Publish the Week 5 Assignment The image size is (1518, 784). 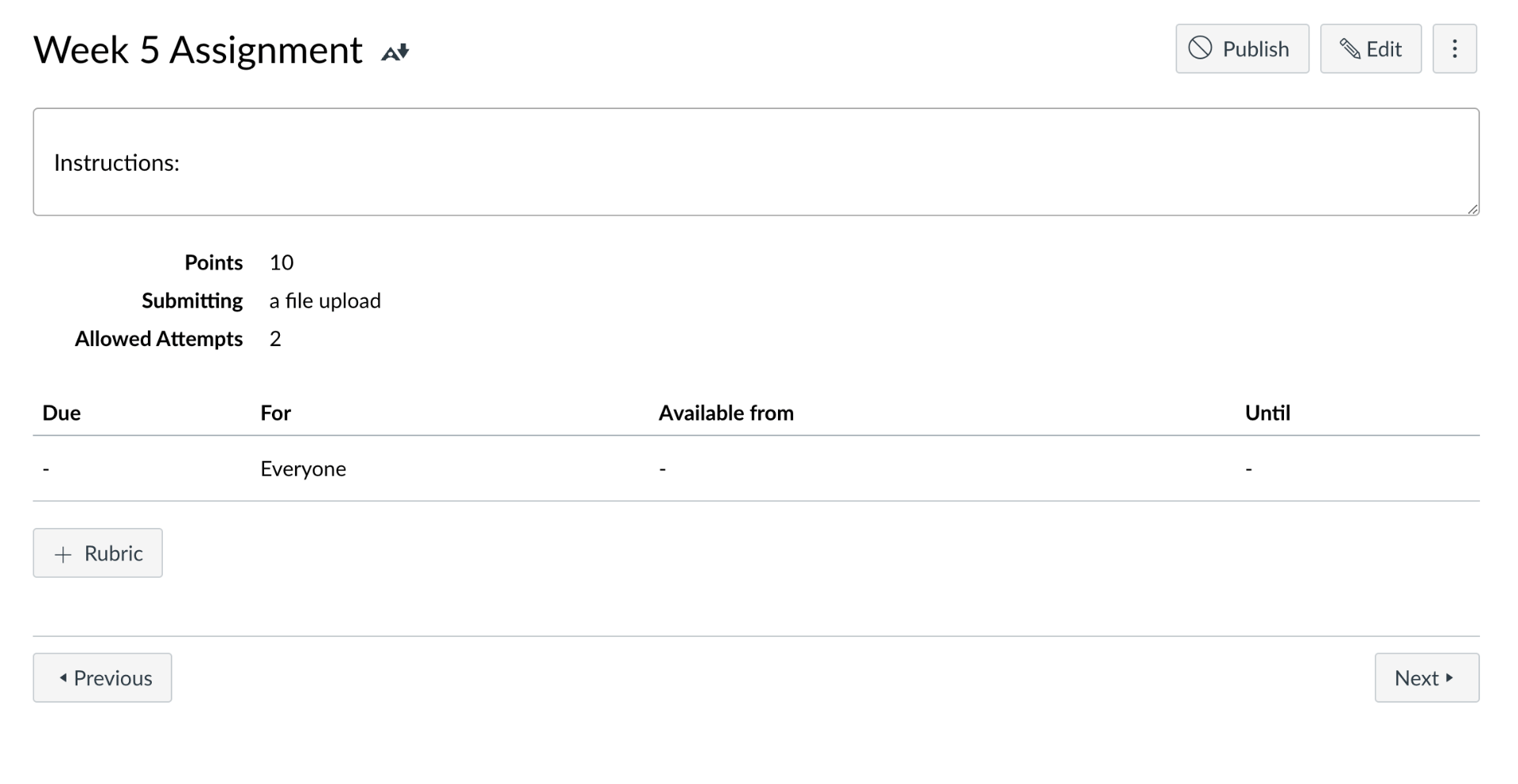(1241, 48)
